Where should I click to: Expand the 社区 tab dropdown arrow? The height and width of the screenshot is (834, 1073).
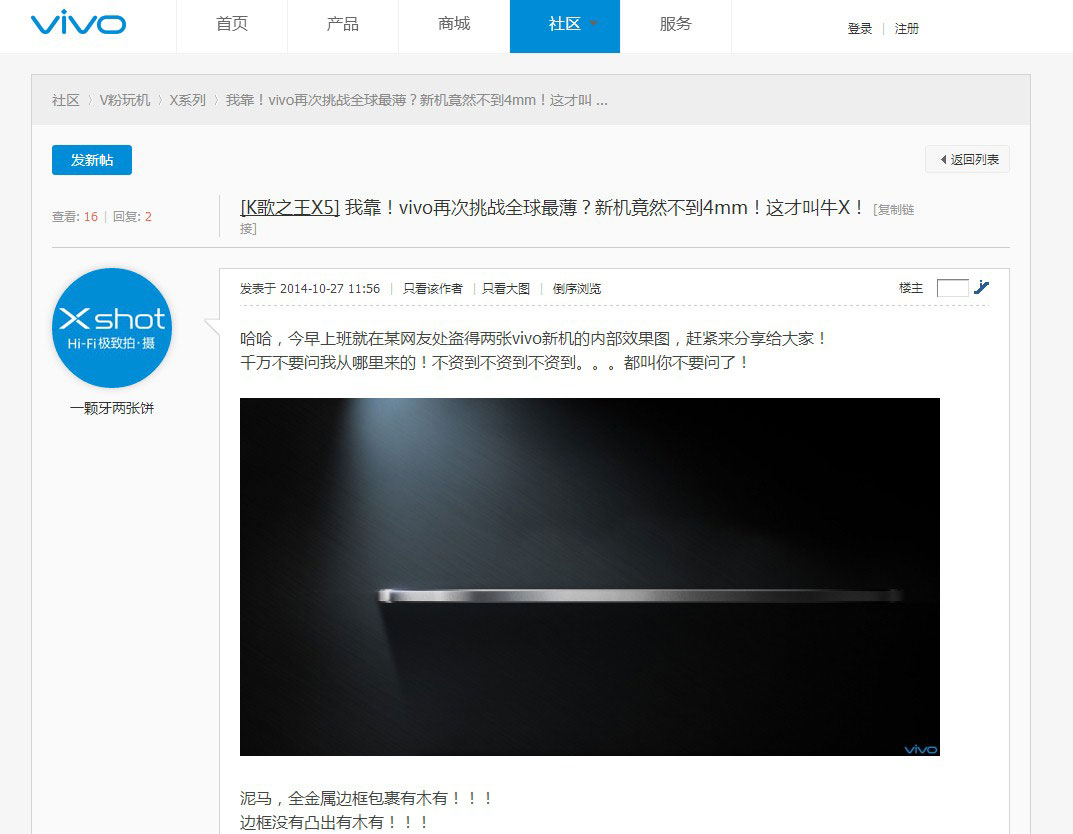(593, 23)
